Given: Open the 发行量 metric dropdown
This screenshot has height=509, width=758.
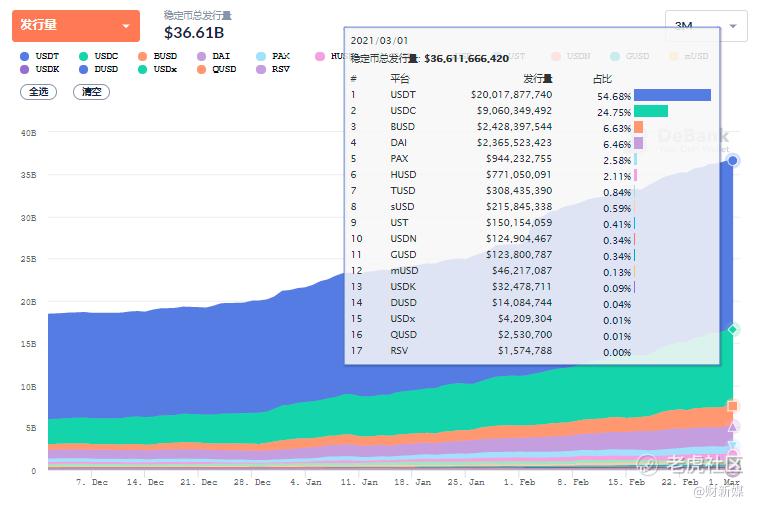Looking at the screenshot, I should tap(76, 26).
